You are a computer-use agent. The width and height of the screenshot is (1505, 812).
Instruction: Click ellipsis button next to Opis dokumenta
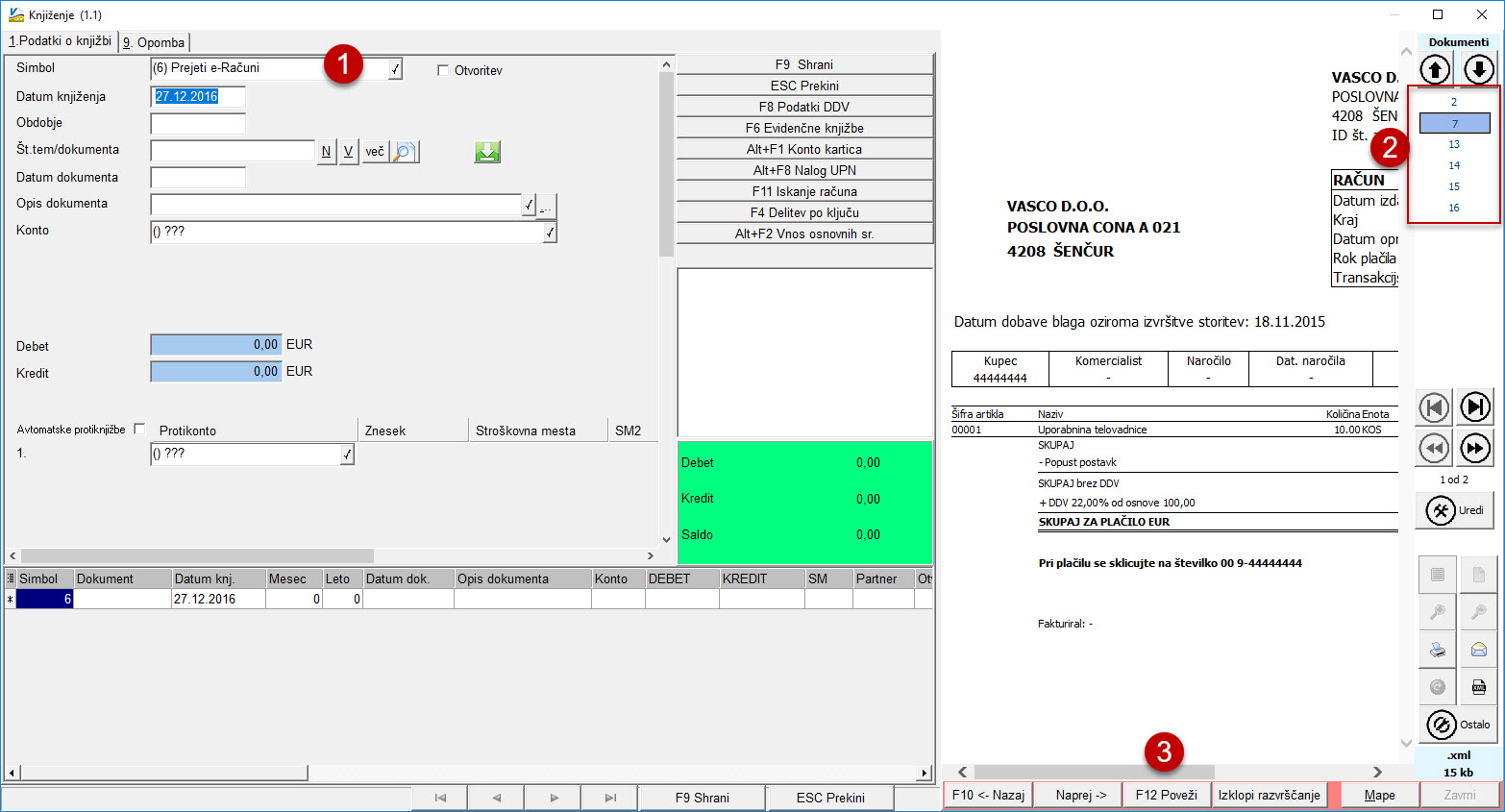point(546,205)
